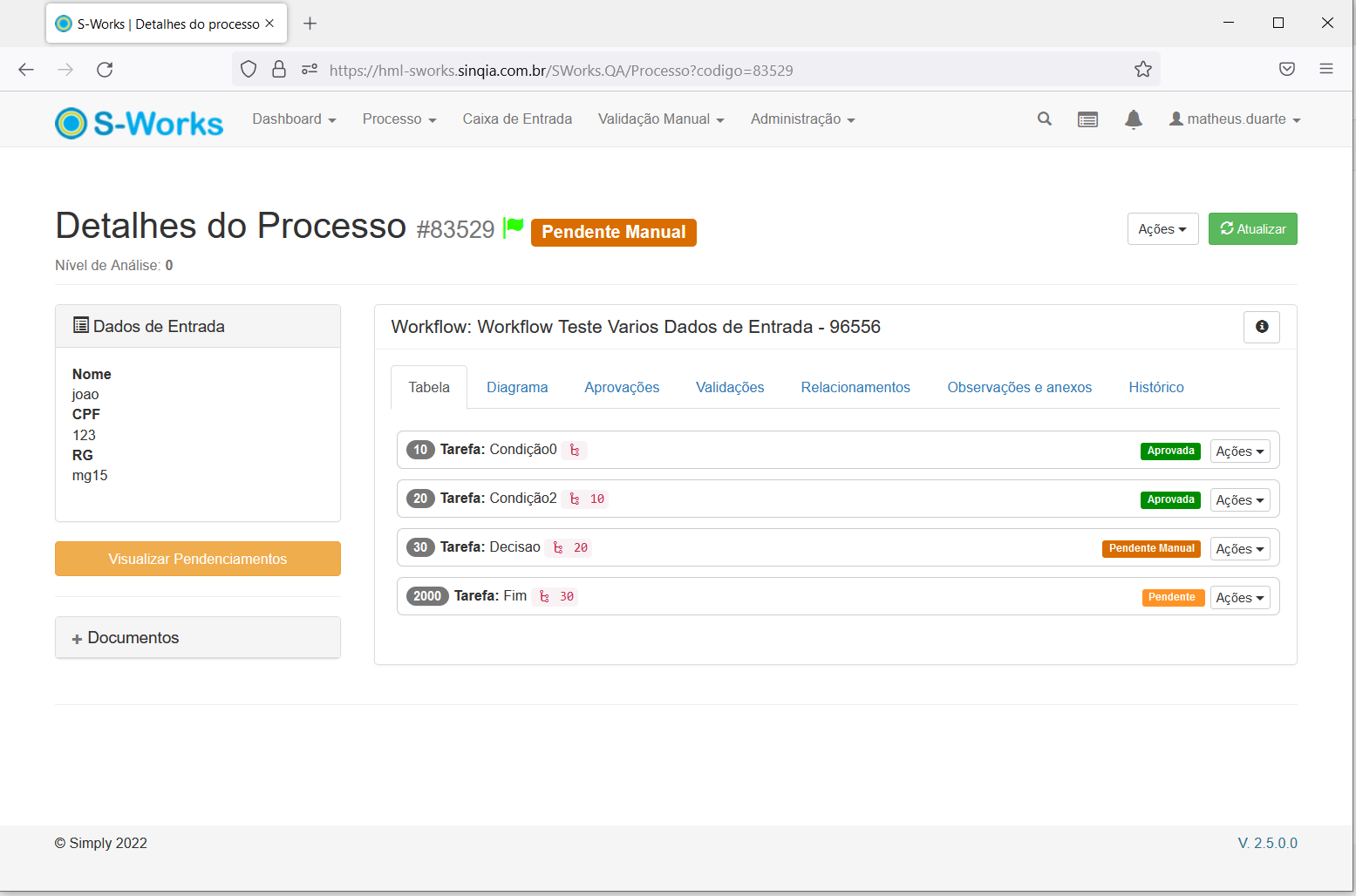Click the notifications bell icon
The height and width of the screenshot is (896, 1356).
(x=1134, y=119)
